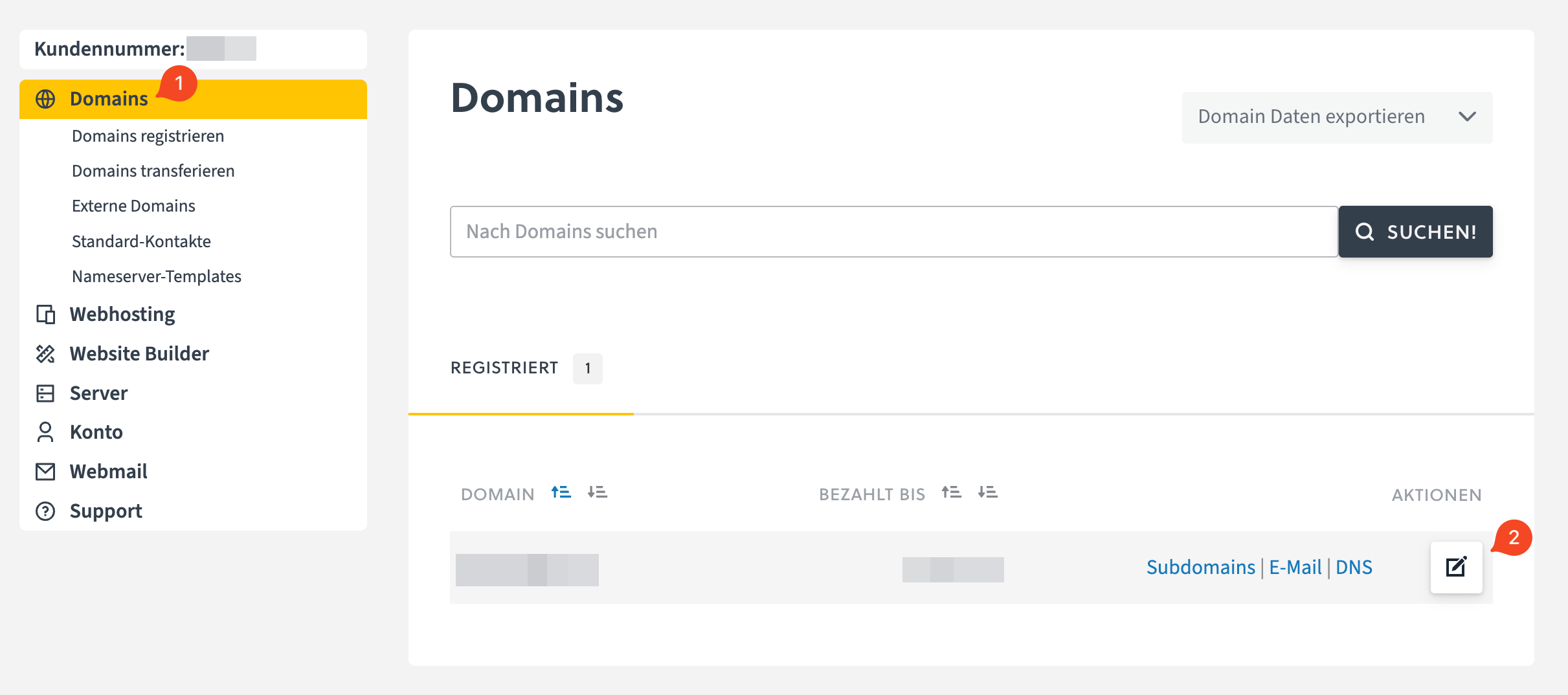Click the edit domain pencil icon
1568x695 pixels.
[x=1456, y=567]
